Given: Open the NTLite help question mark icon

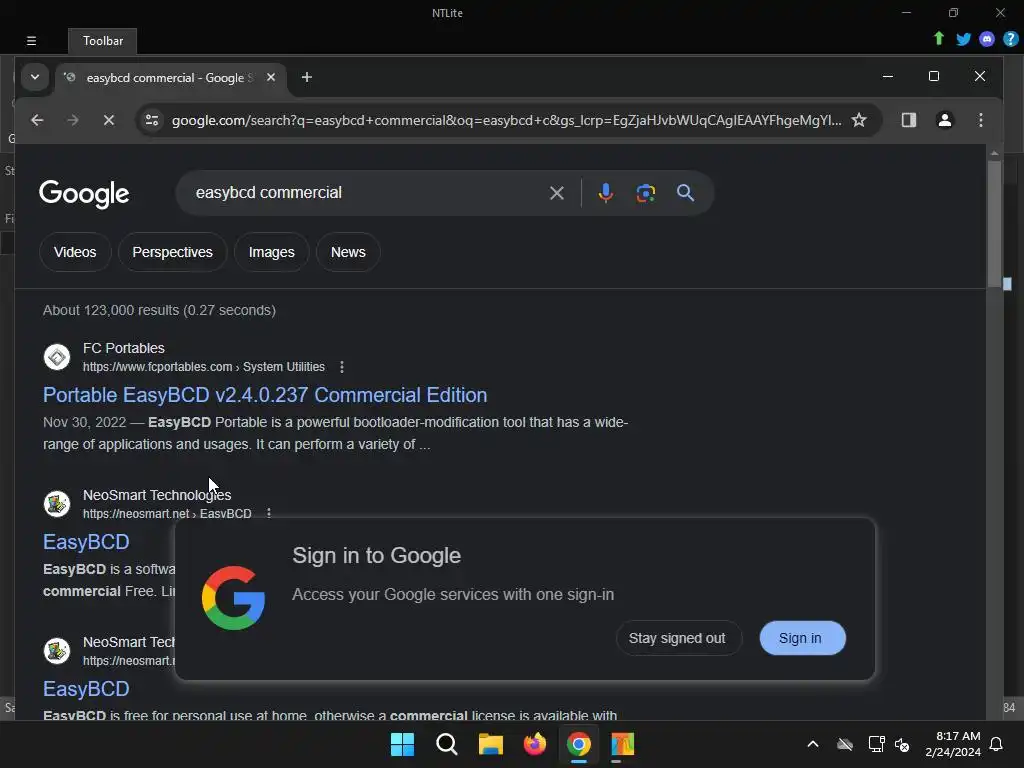Looking at the screenshot, I should [1010, 39].
